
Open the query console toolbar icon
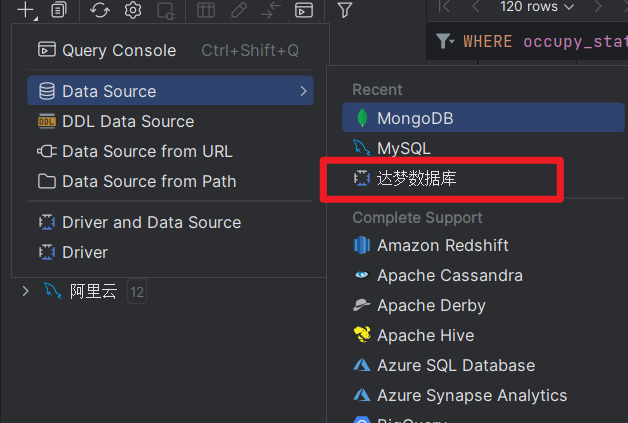304,10
